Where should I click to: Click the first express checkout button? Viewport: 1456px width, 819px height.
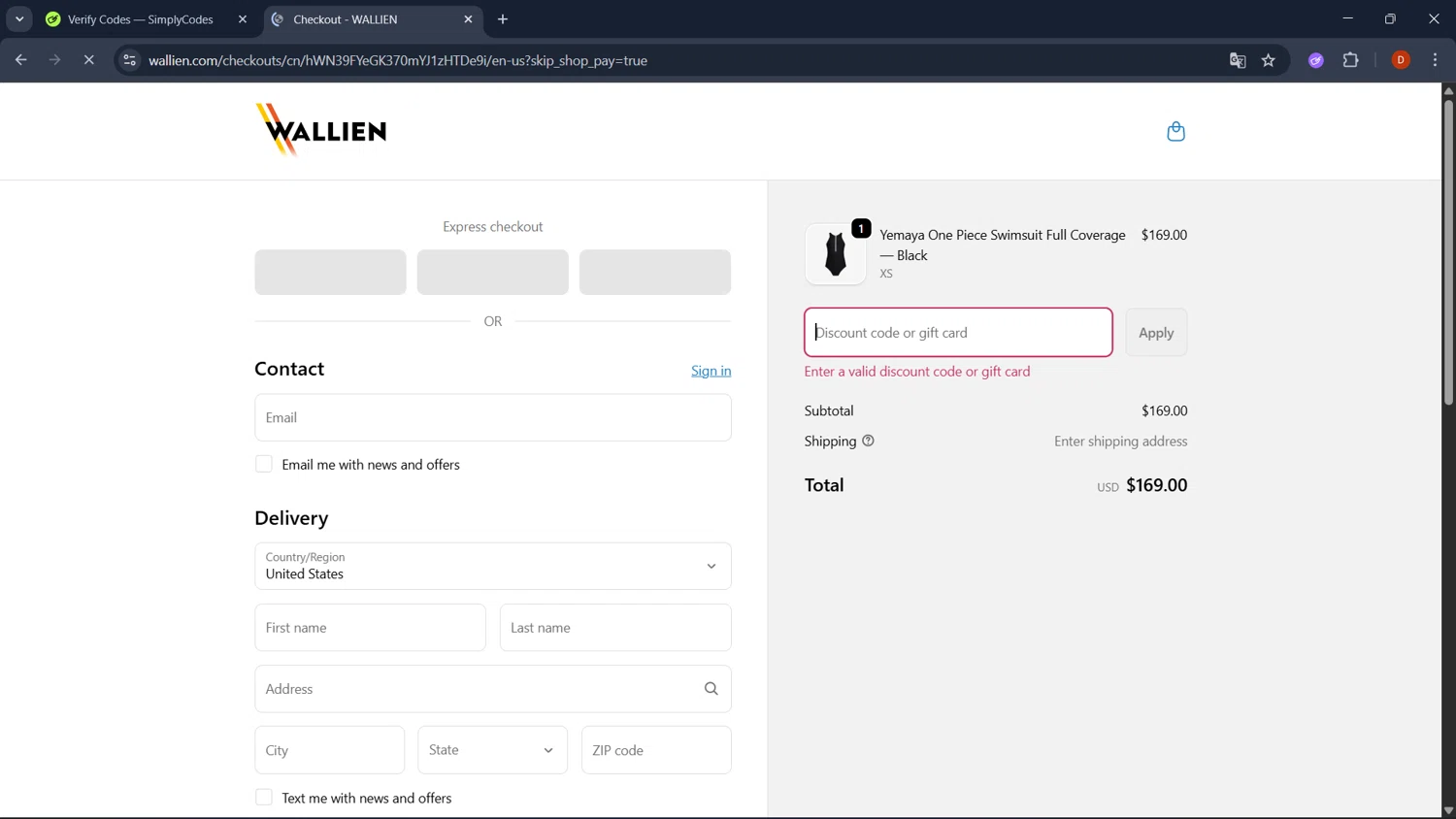pyautogui.click(x=330, y=273)
